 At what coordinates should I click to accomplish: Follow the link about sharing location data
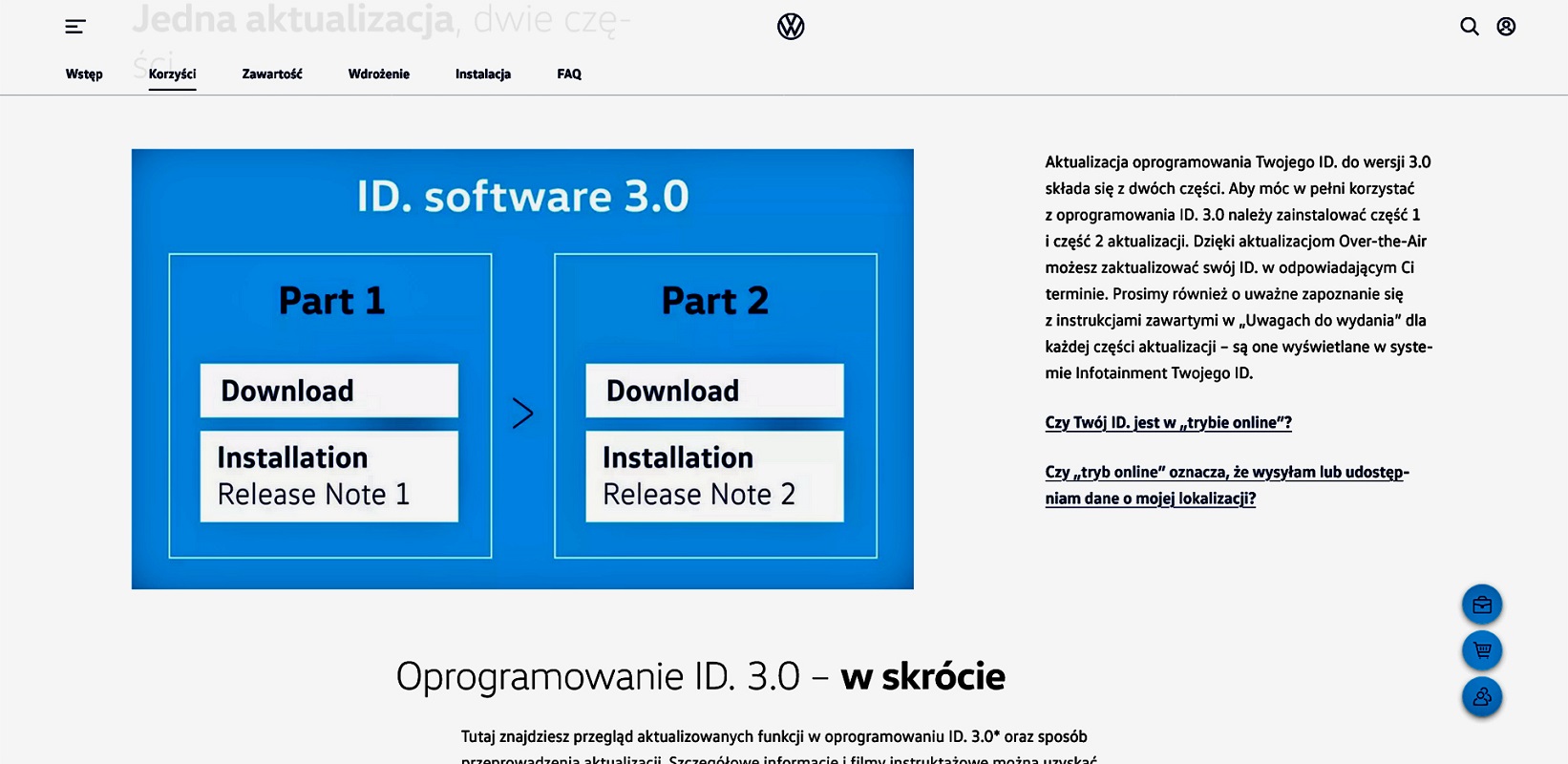[x=1226, y=485]
